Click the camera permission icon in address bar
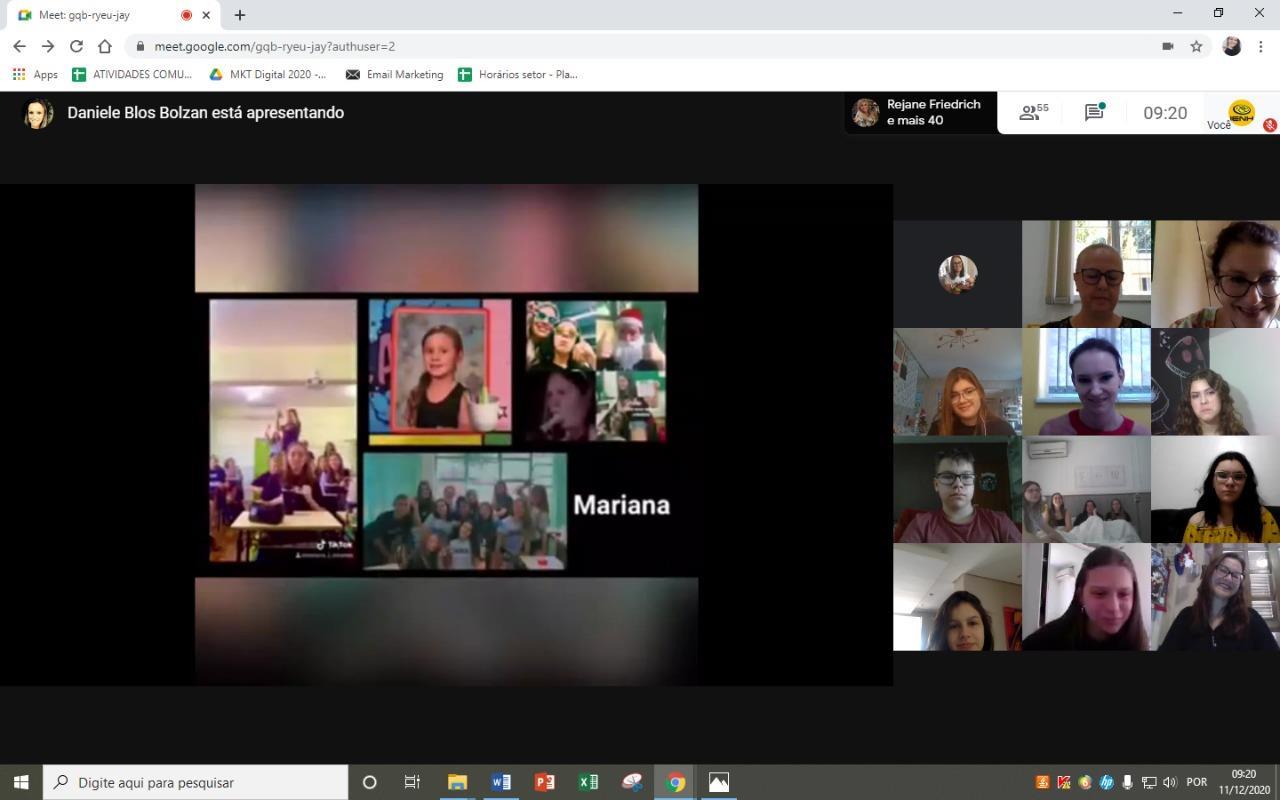 1167,46
